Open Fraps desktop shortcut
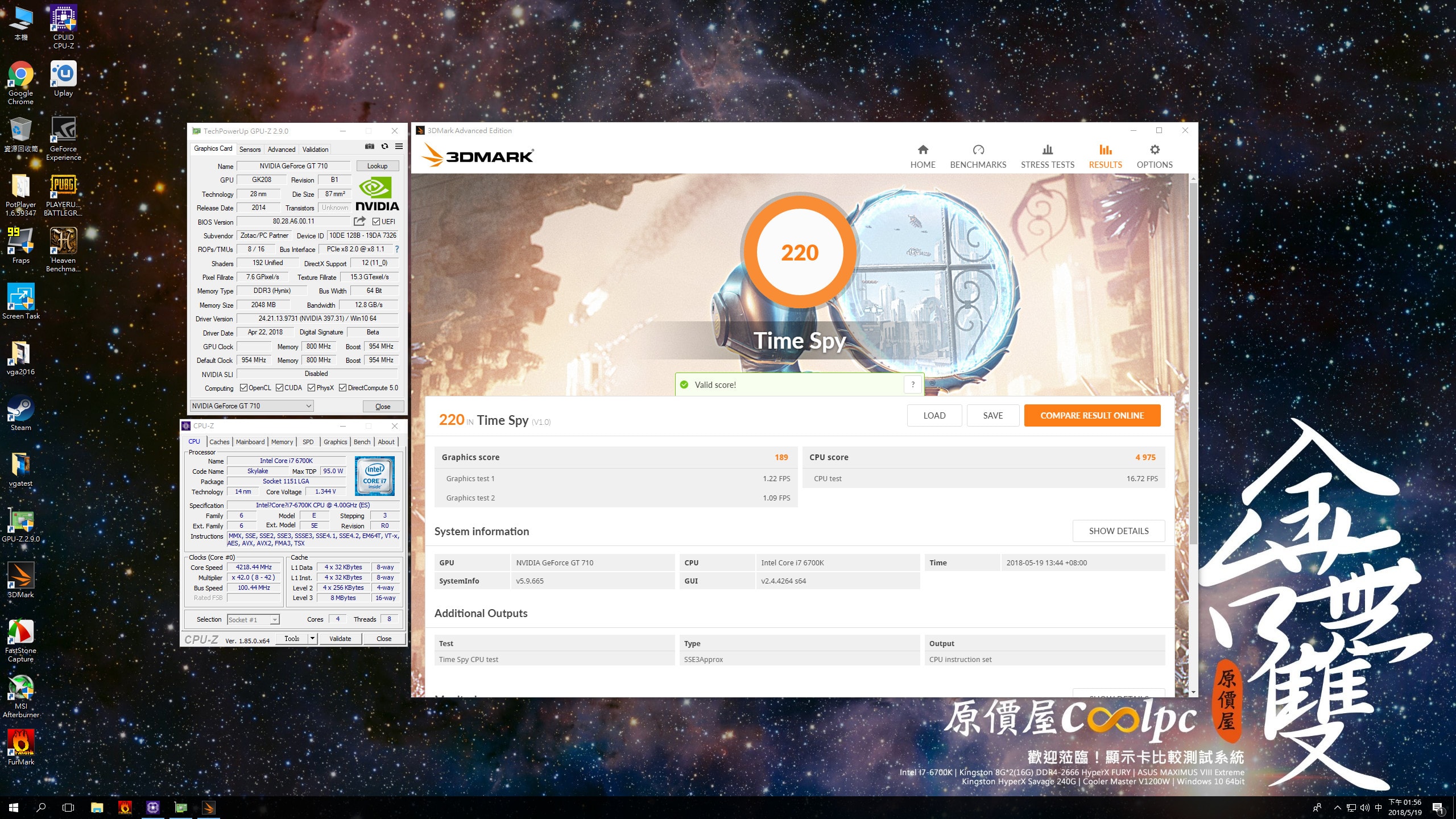This screenshot has height=819, width=1456. point(20,246)
